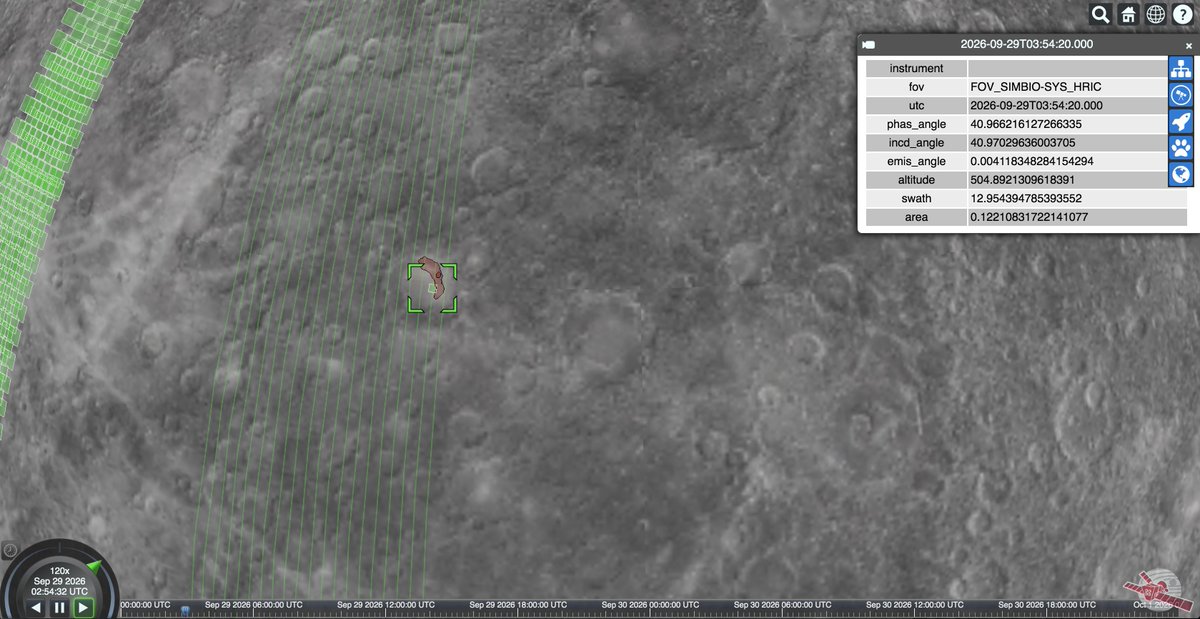This screenshot has height=619, width=1200.
Task: Jump timeline to Sep 29 2026 06:00:00 UTC
Action: coord(253,605)
